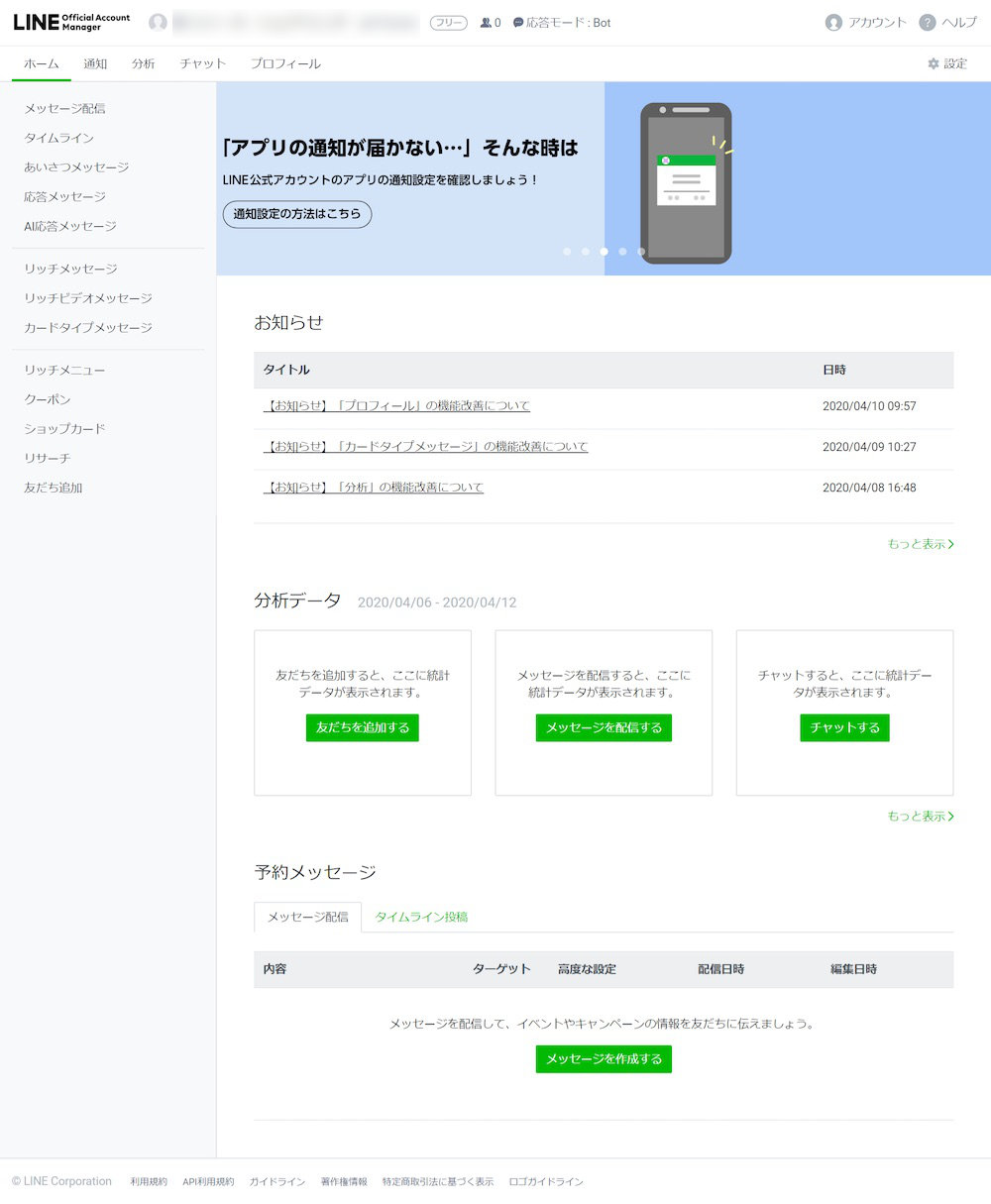Open the API利用規約 footer link
Viewport: 991px width, 1204px height.
tap(208, 1182)
